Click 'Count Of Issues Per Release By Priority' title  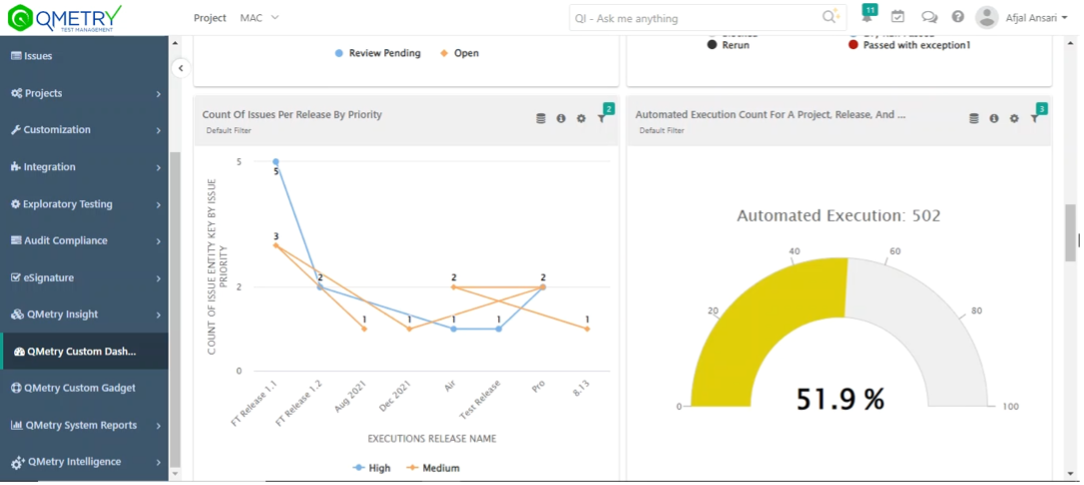click(292, 115)
